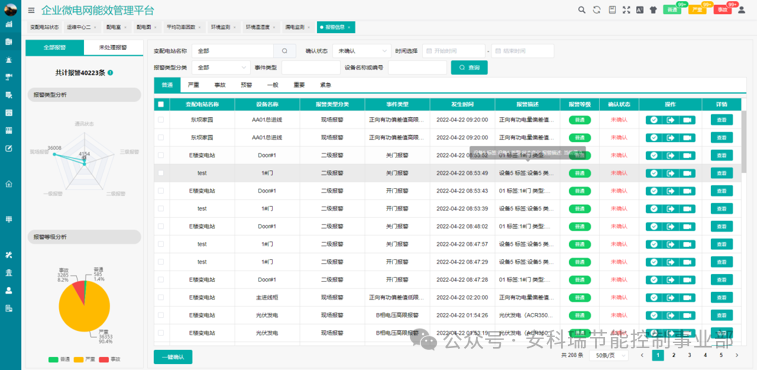
Task: Confirm the 02:20:00 alarm with check icon
Action: click(x=654, y=297)
